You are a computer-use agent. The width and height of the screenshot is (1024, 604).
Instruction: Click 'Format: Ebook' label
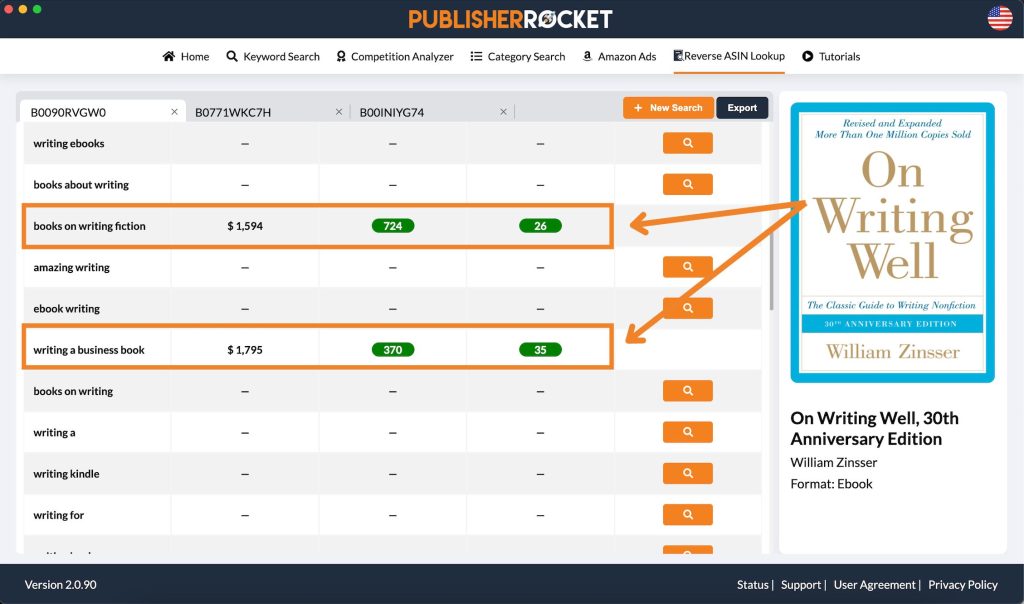(x=831, y=484)
